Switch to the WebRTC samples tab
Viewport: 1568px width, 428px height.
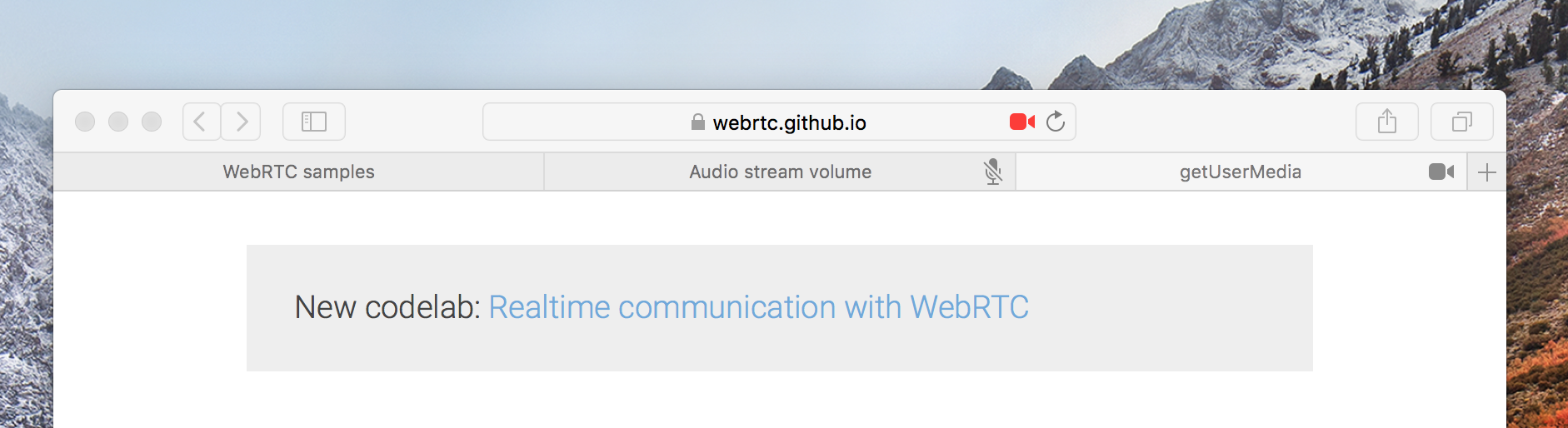[299, 172]
